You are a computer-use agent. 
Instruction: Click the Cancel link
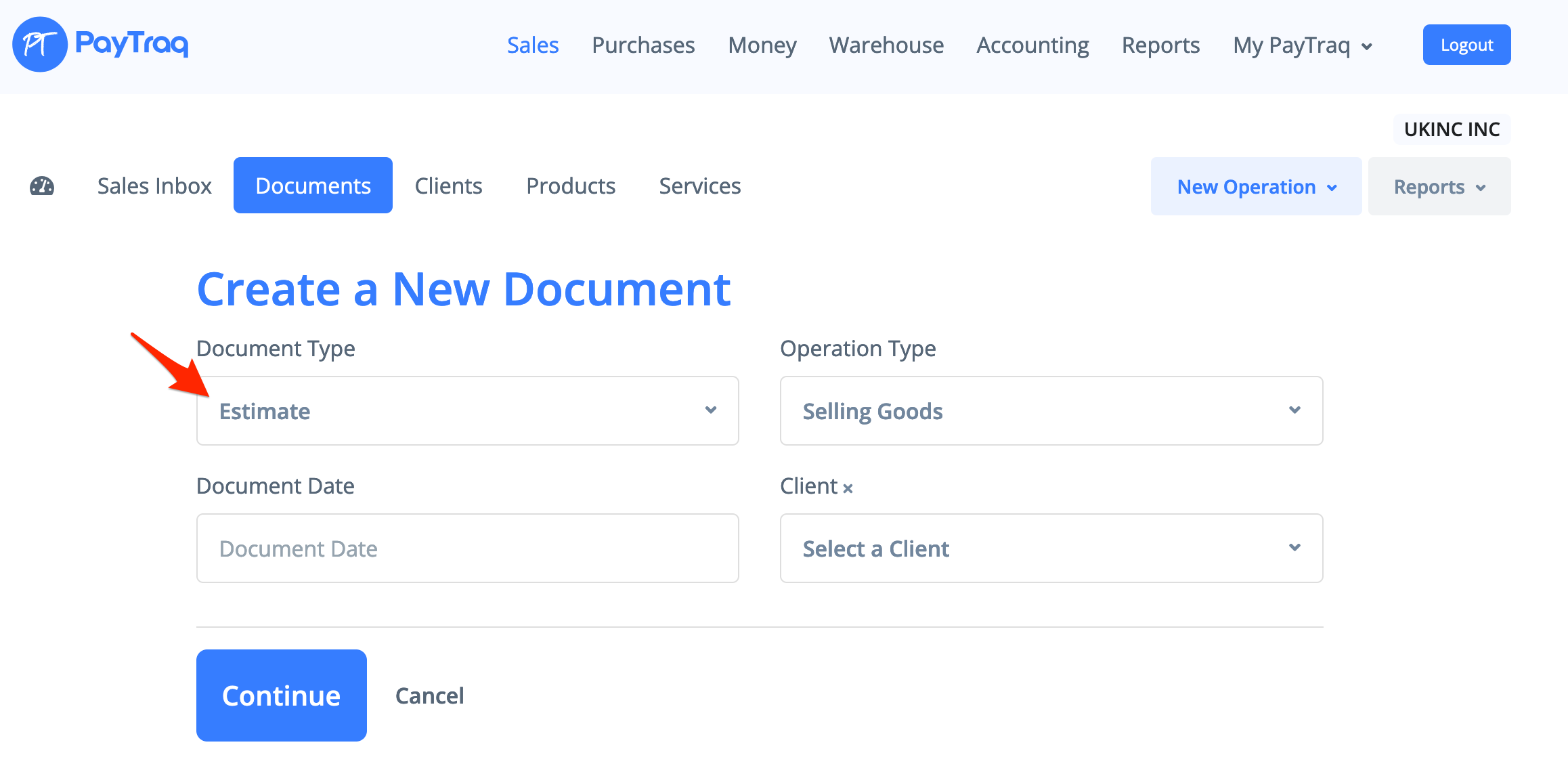click(429, 696)
